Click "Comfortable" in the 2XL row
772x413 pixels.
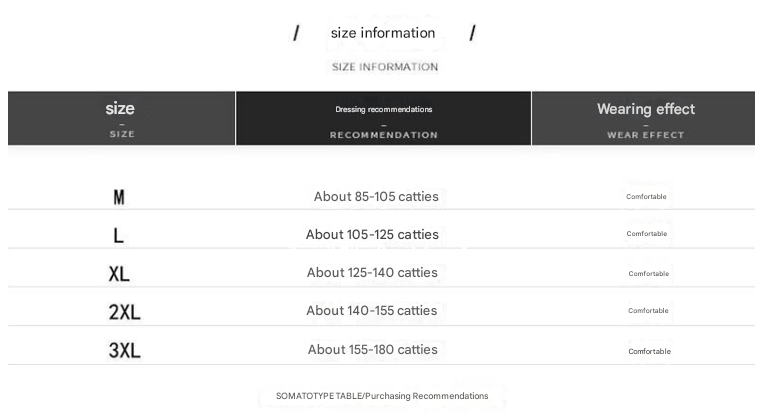[x=648, y=311]
